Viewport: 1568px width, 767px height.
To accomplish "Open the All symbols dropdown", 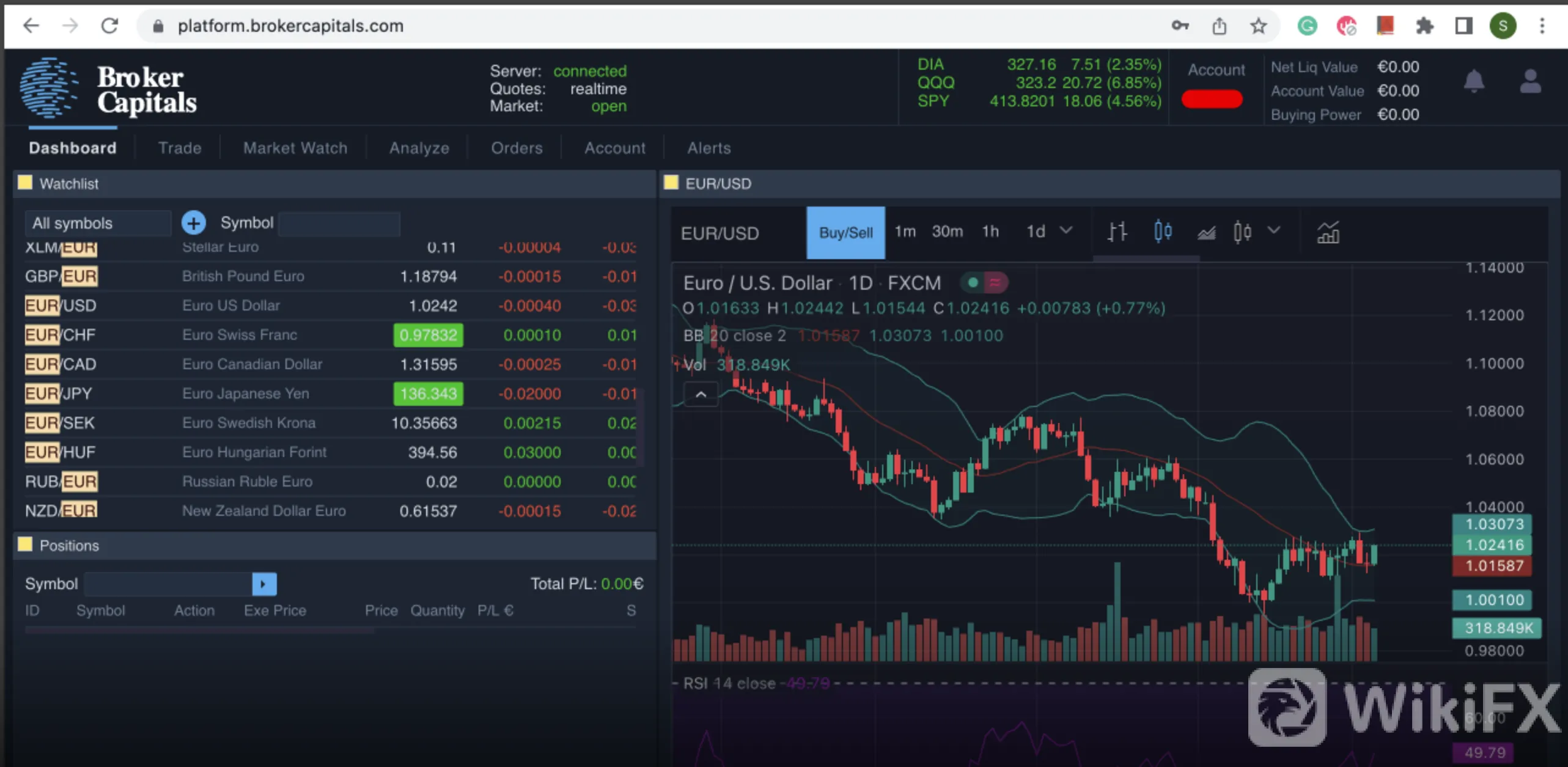I will (x=98, y=223).
